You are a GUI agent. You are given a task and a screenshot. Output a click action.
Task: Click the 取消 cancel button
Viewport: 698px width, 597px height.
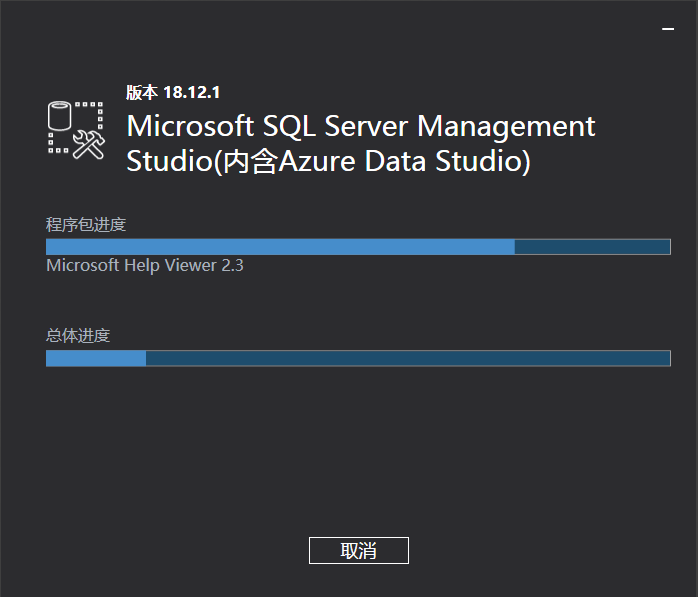pos(358,550)
